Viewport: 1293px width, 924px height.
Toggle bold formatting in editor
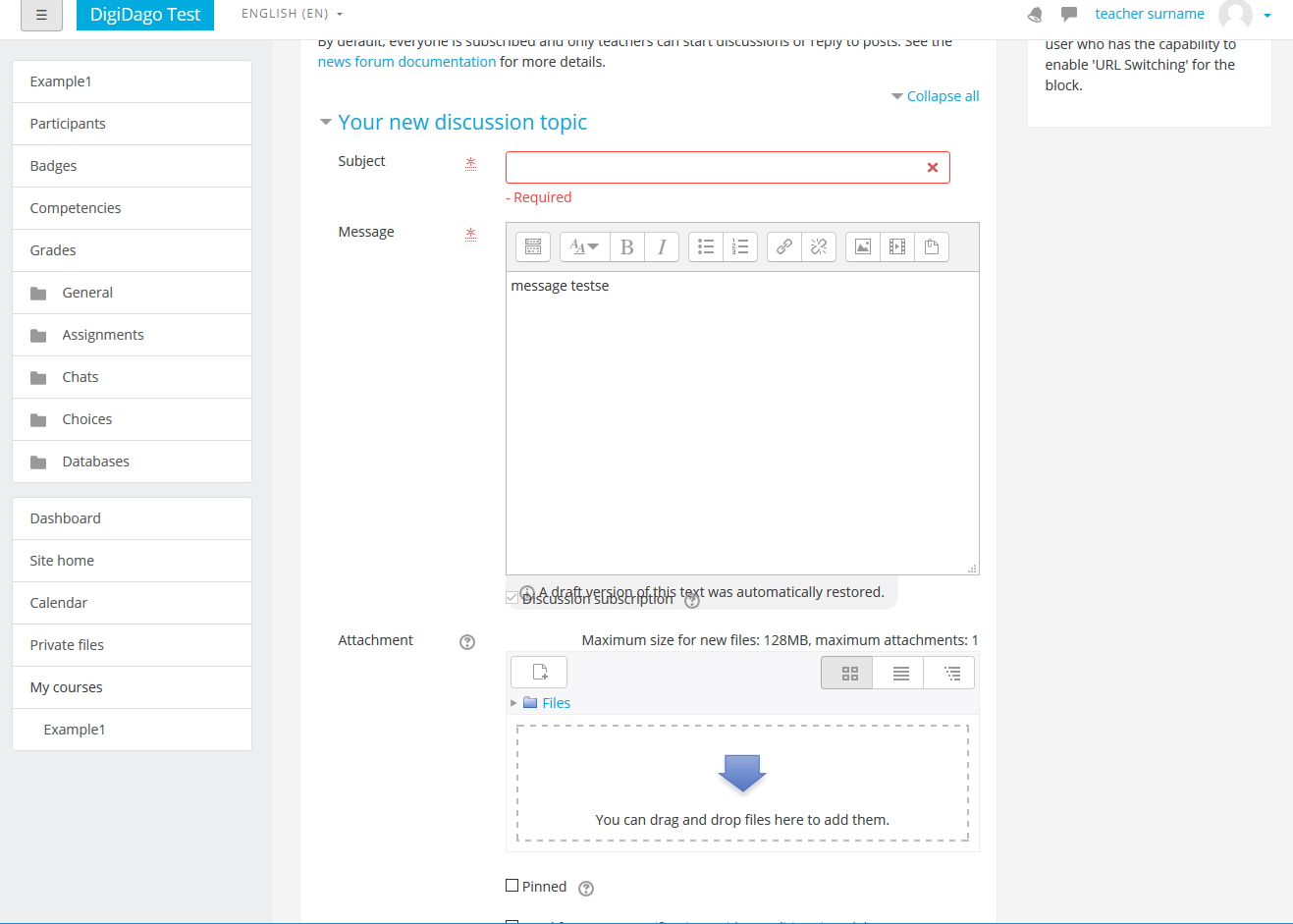[627, 246]
